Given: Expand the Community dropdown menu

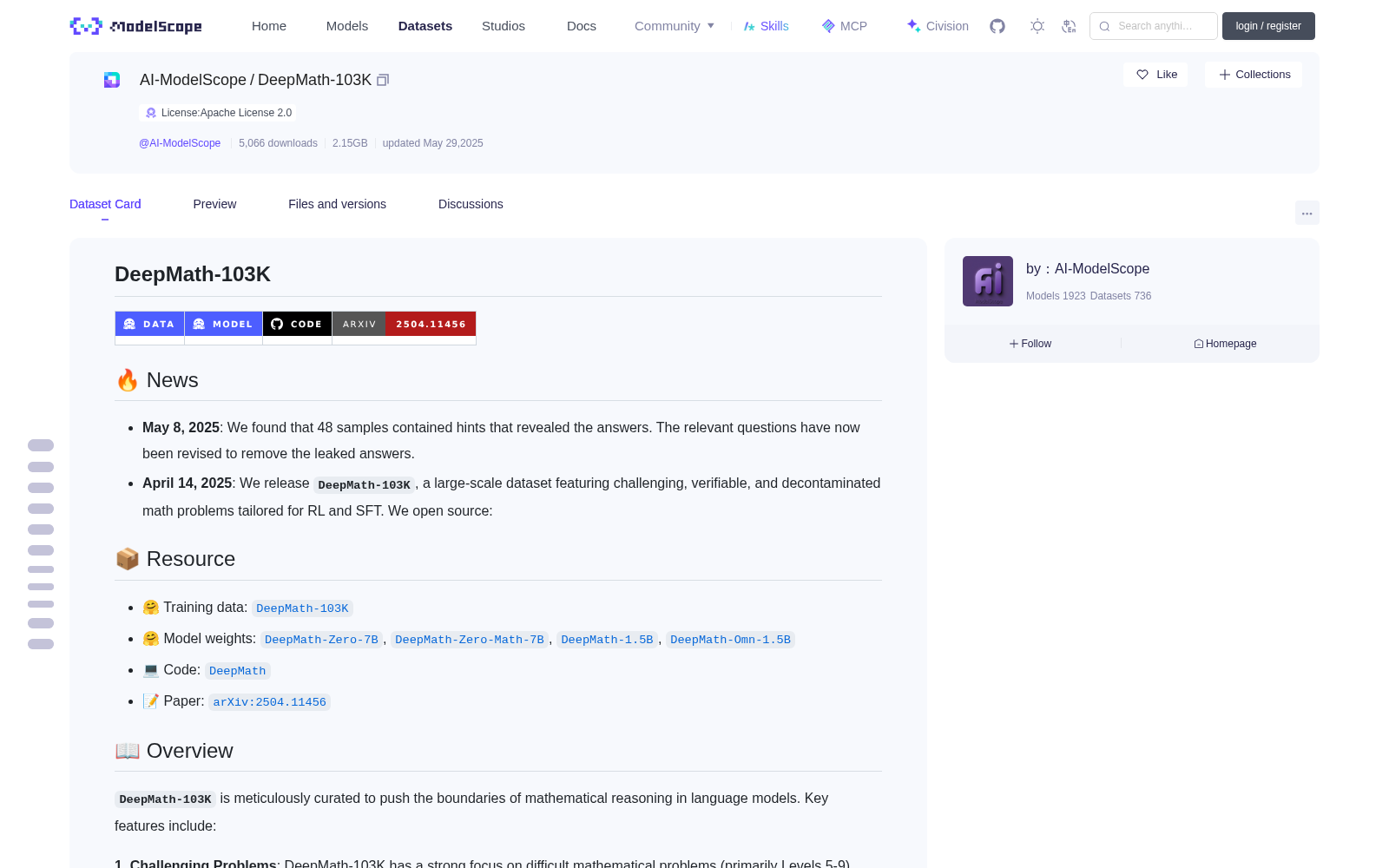Looking at the screenshot, I should tap(675, 26).
